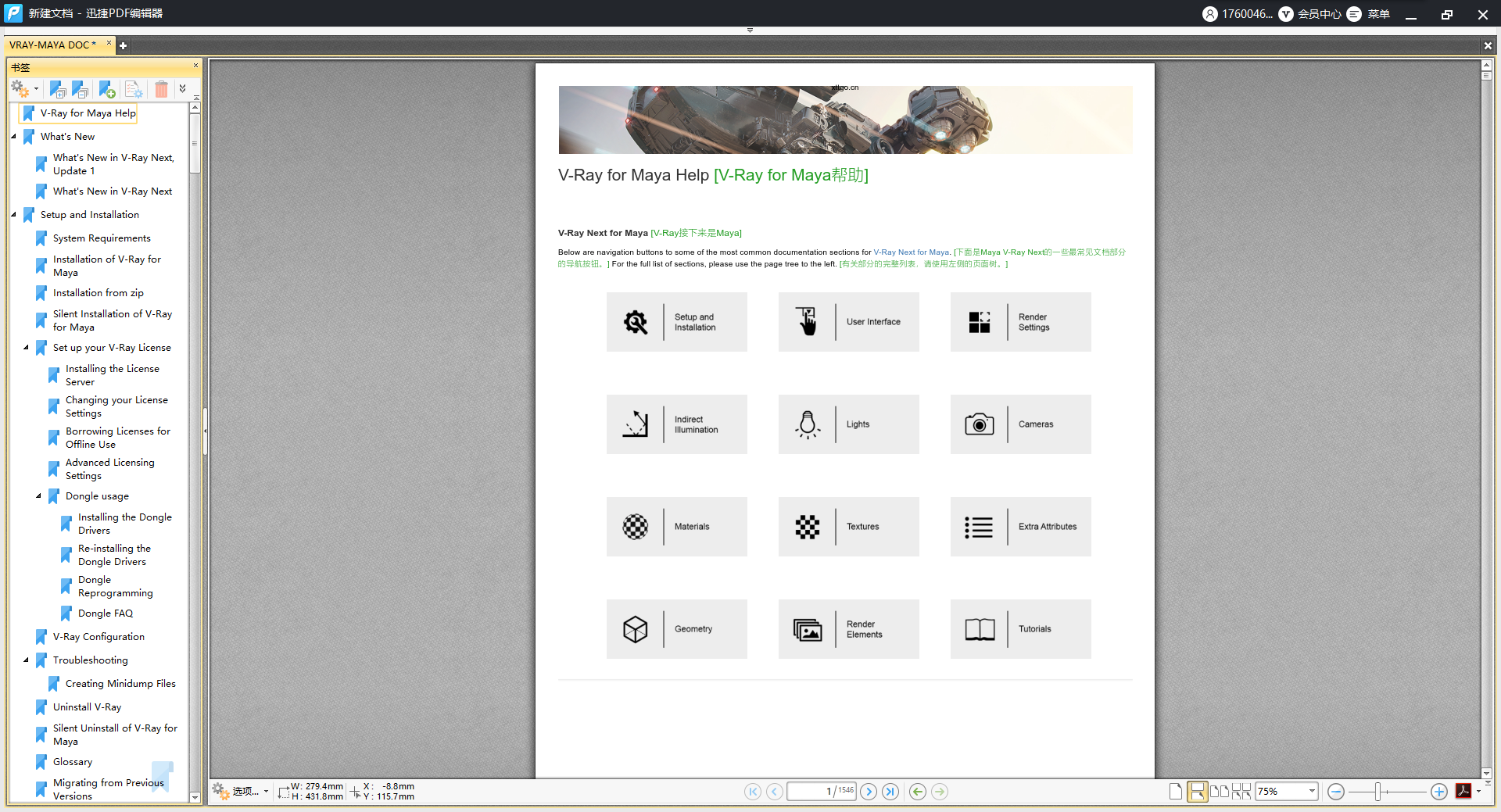Zoom in with the plus button
This screenshot has width=1501, height=812.
tap(1438, 792)
